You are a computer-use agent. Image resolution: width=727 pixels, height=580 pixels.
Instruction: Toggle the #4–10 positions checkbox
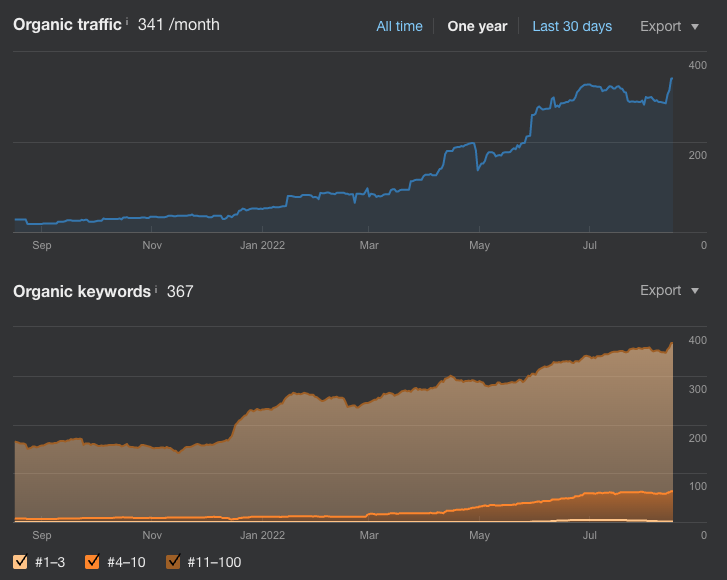pos(92,561)
